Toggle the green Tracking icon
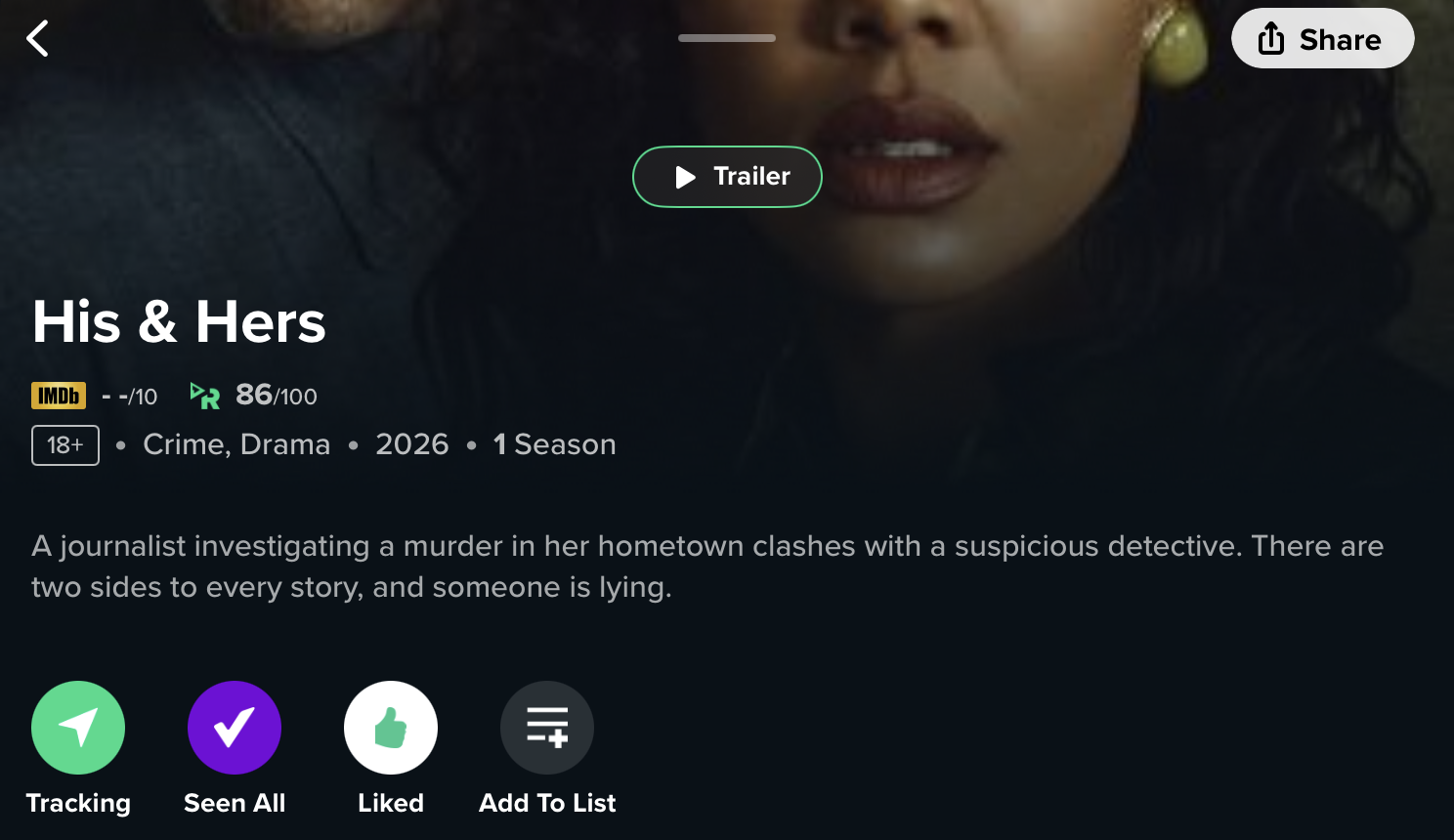Image resolution: width=1454 pixels, height=840 pixels. [78, 728]
